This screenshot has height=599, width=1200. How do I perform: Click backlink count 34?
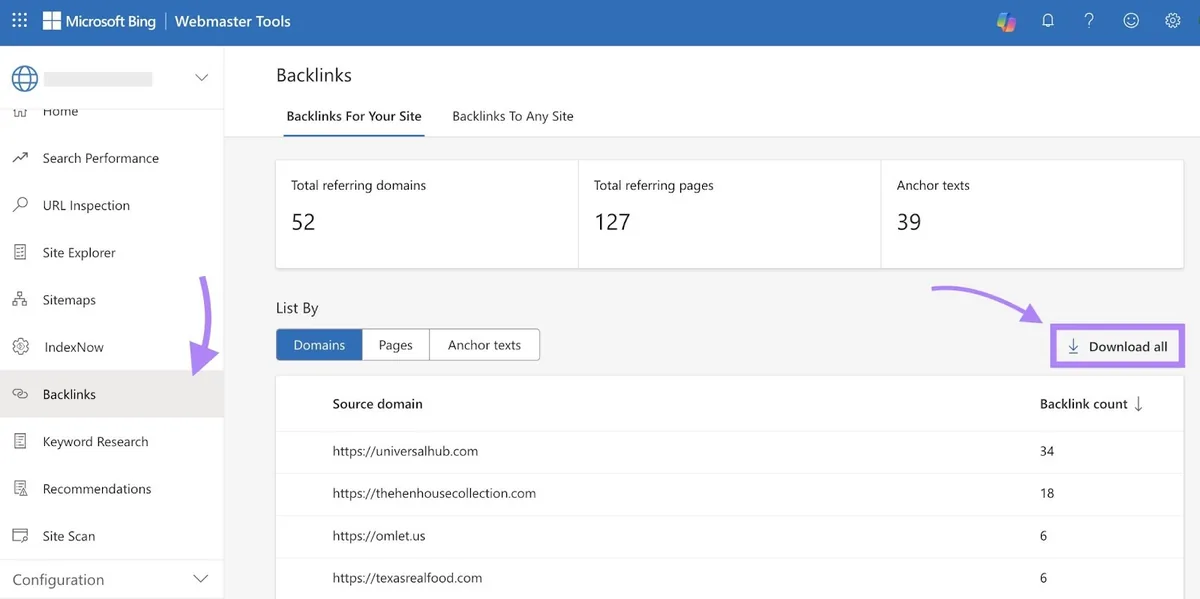click(1047, 451)
